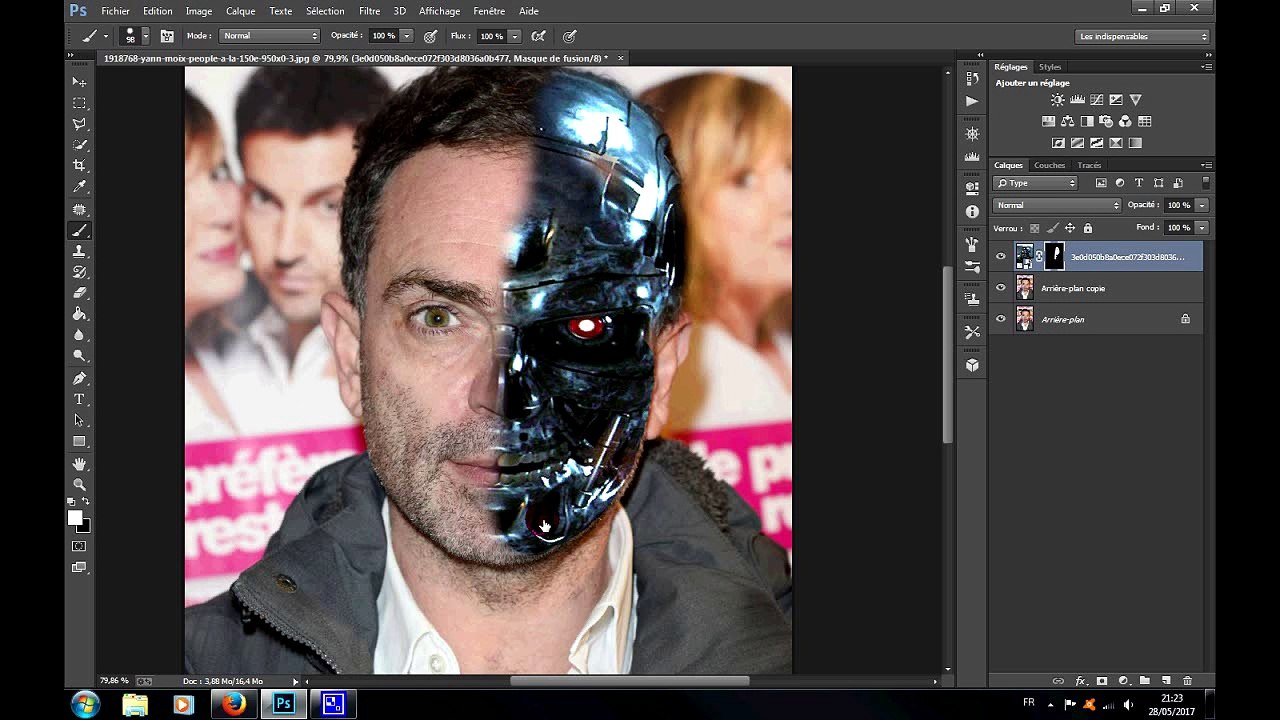
Task: Open the layer Type filter dropdown
Action: coord(1035,183)
